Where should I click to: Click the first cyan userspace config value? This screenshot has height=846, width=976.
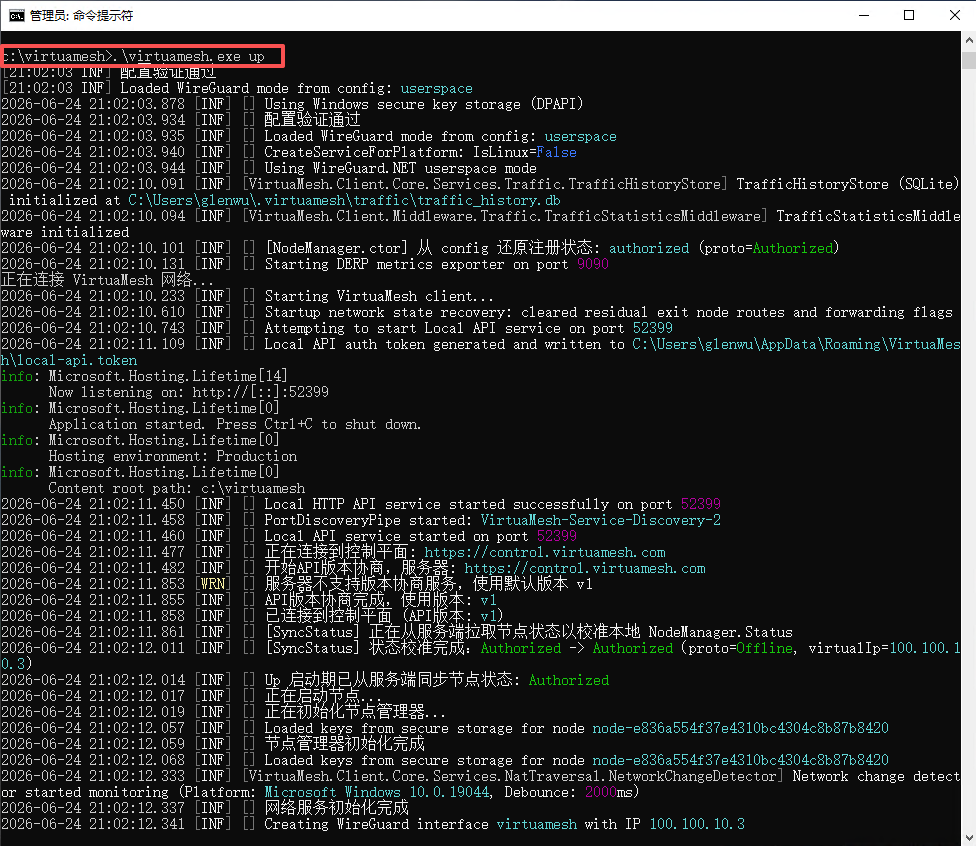pyautogui.click(x=436, y=88)
